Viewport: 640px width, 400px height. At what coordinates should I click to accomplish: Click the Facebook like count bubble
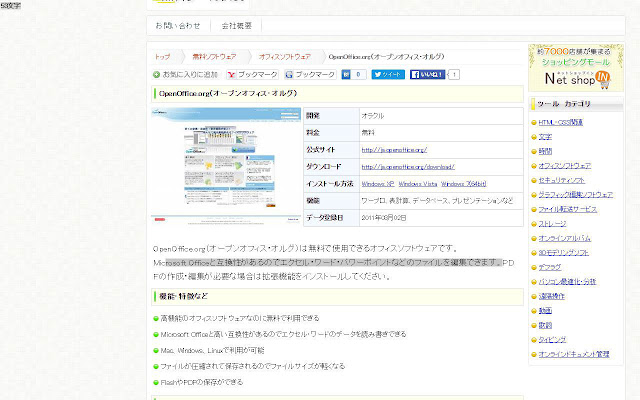click(x=454, y=75)
